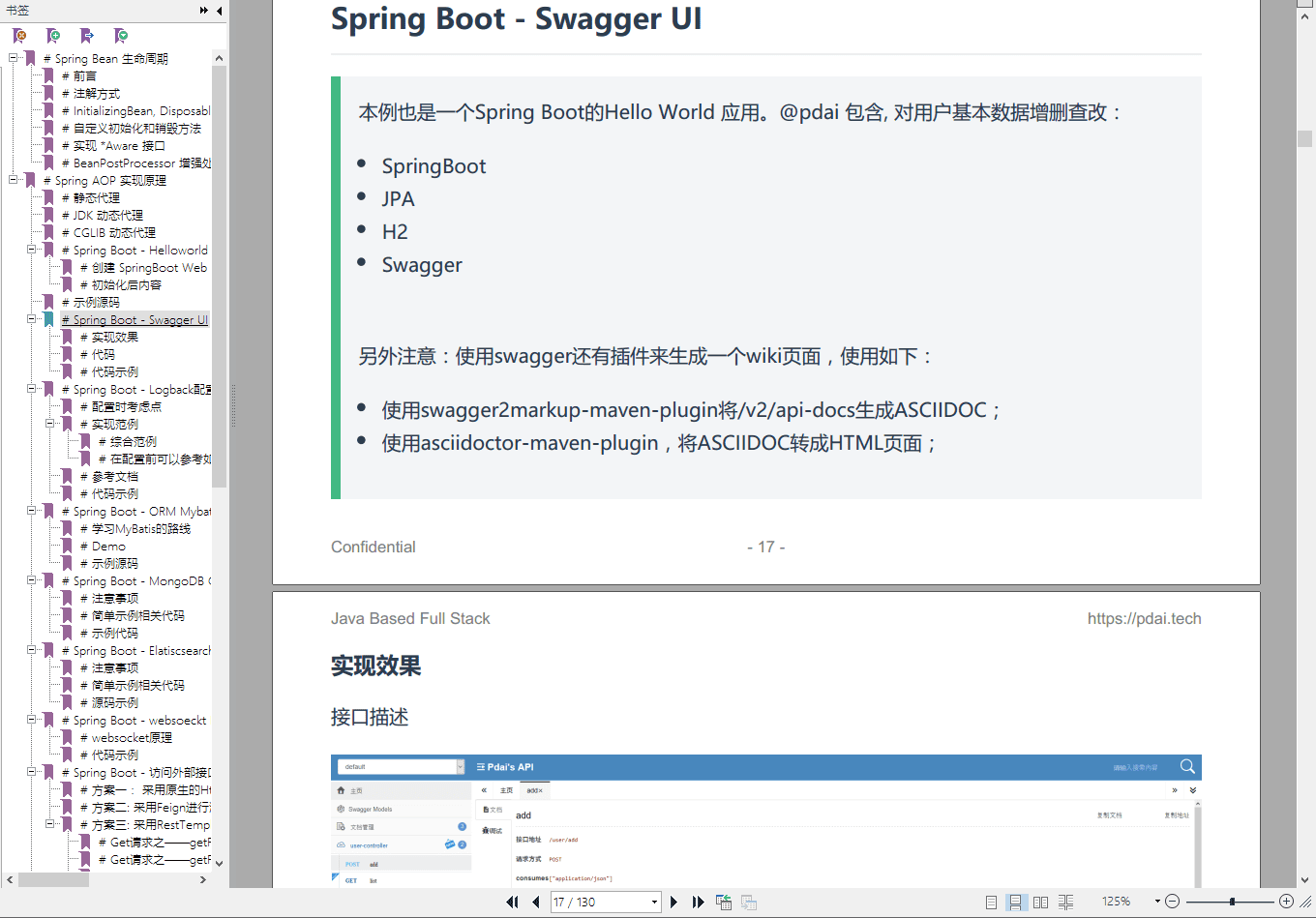1316x918 pixels.
Task: Click the zoom in plus button
Action: click(1286, 902)
